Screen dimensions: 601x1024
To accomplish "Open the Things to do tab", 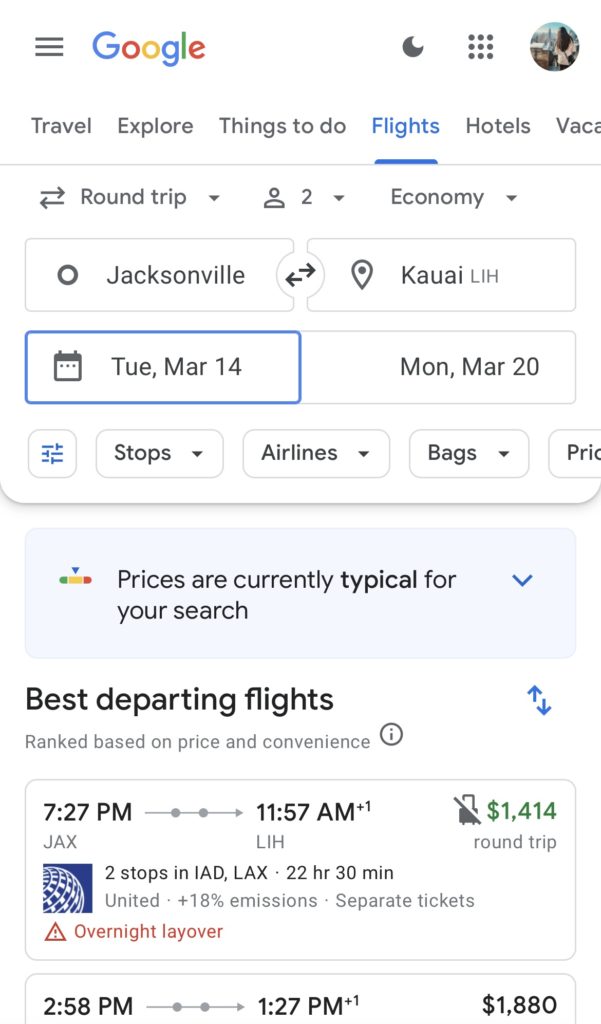I will 282,126.
